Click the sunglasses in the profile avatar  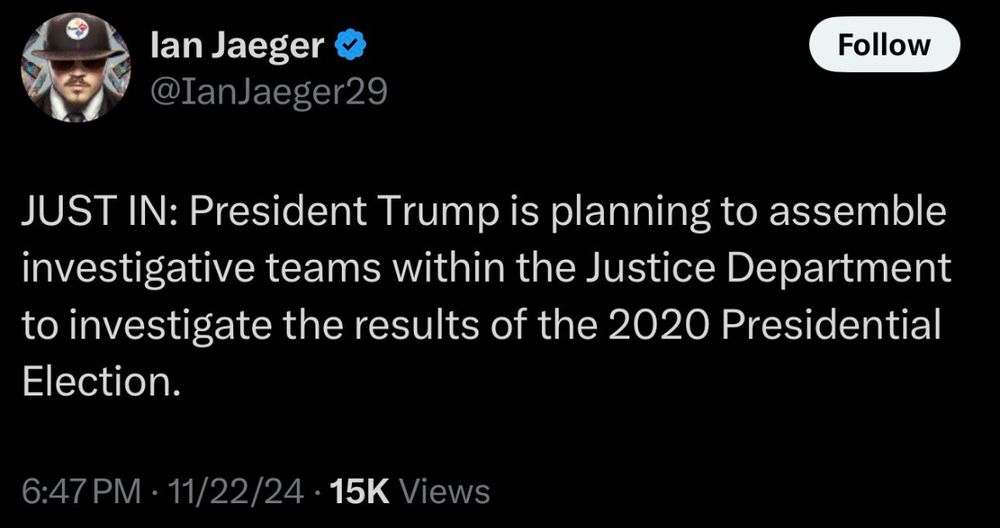tap(77, 64)
